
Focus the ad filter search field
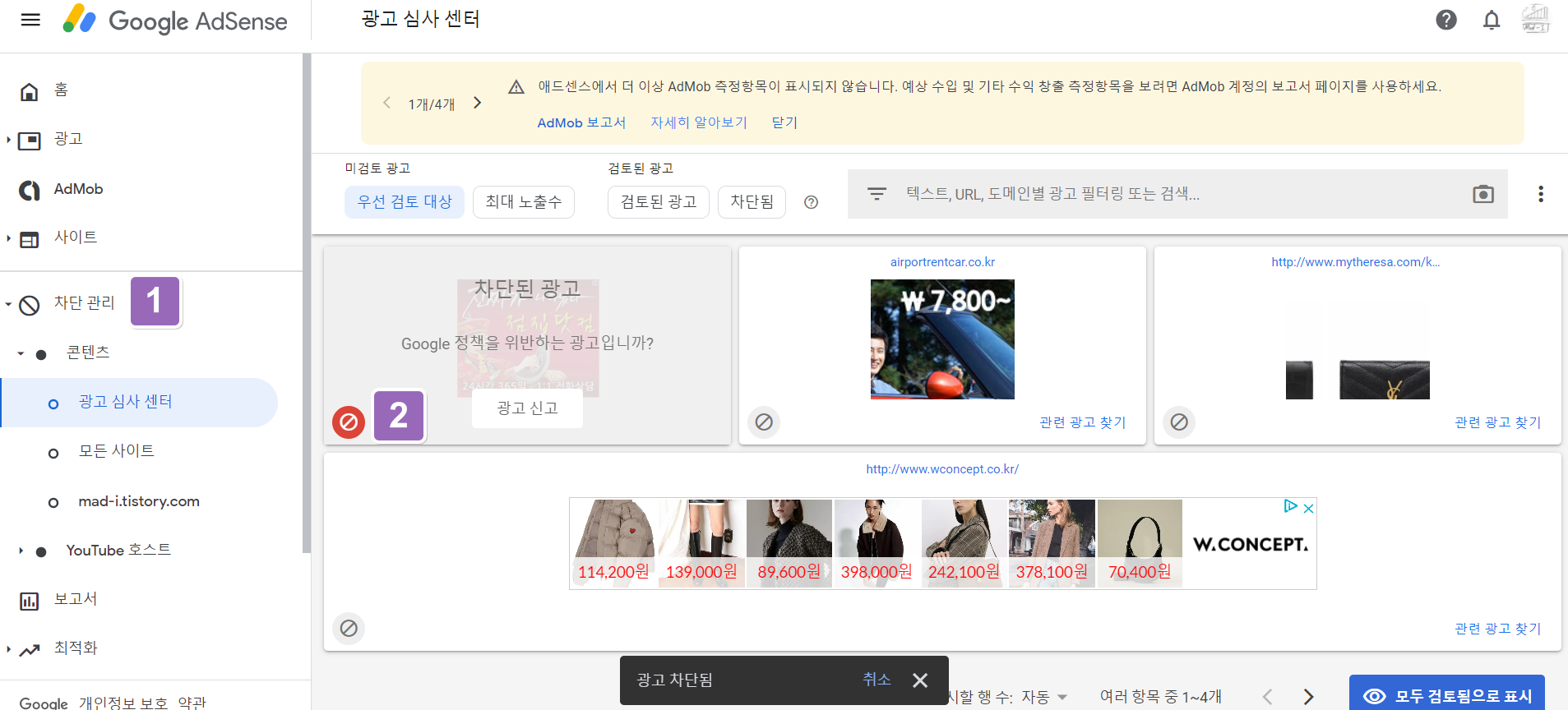(x=1177, y=194)
